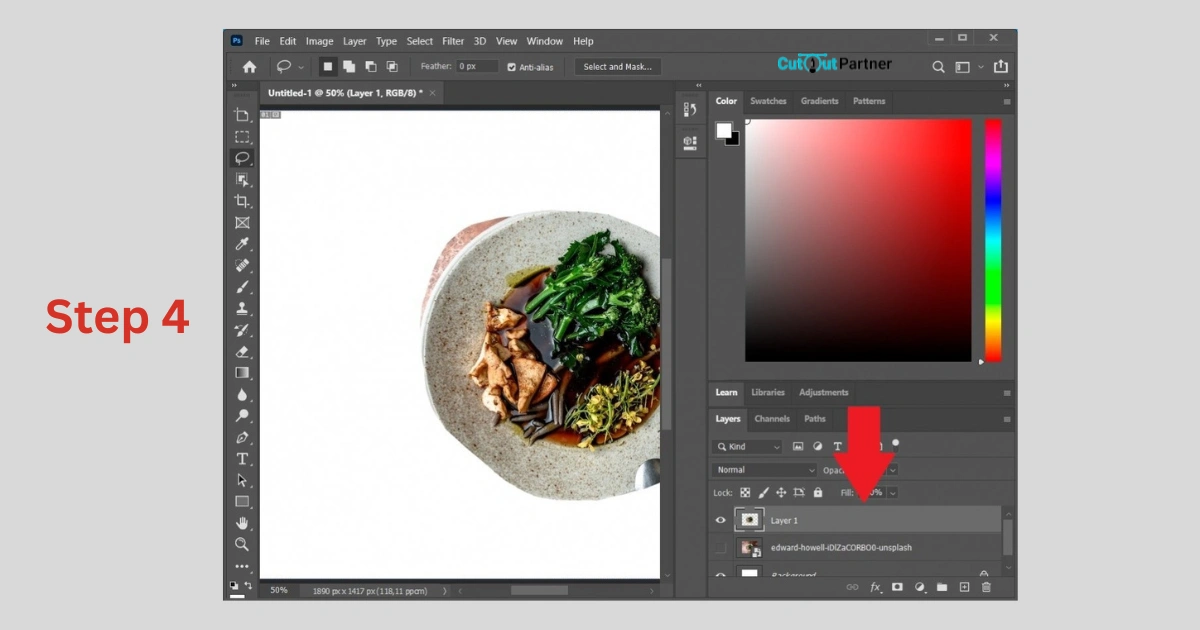Switch to the Channels tab
The height and width of the screenshot is (630, 1200).
[771, 419]
